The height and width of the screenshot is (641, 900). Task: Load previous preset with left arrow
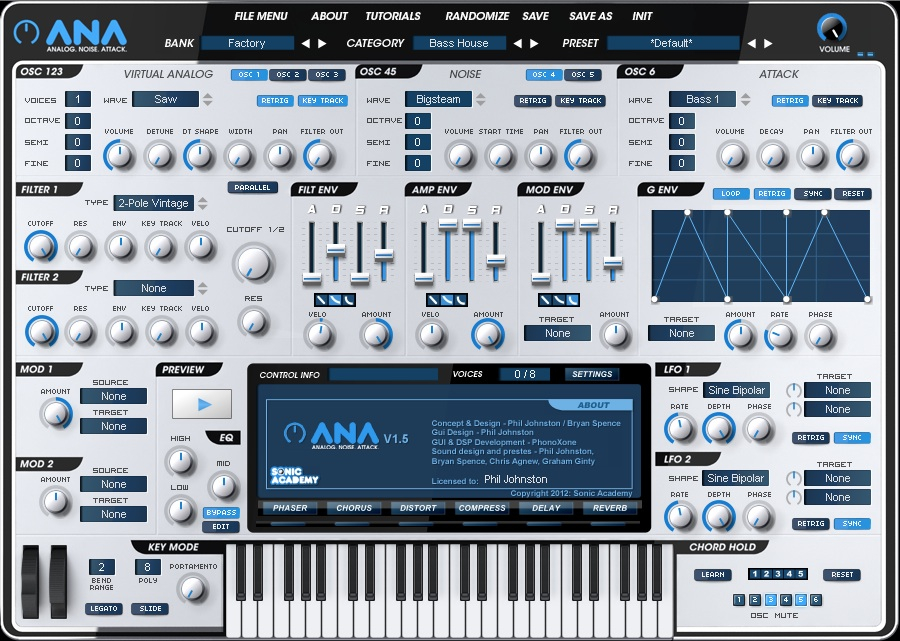tap(751, 44)
